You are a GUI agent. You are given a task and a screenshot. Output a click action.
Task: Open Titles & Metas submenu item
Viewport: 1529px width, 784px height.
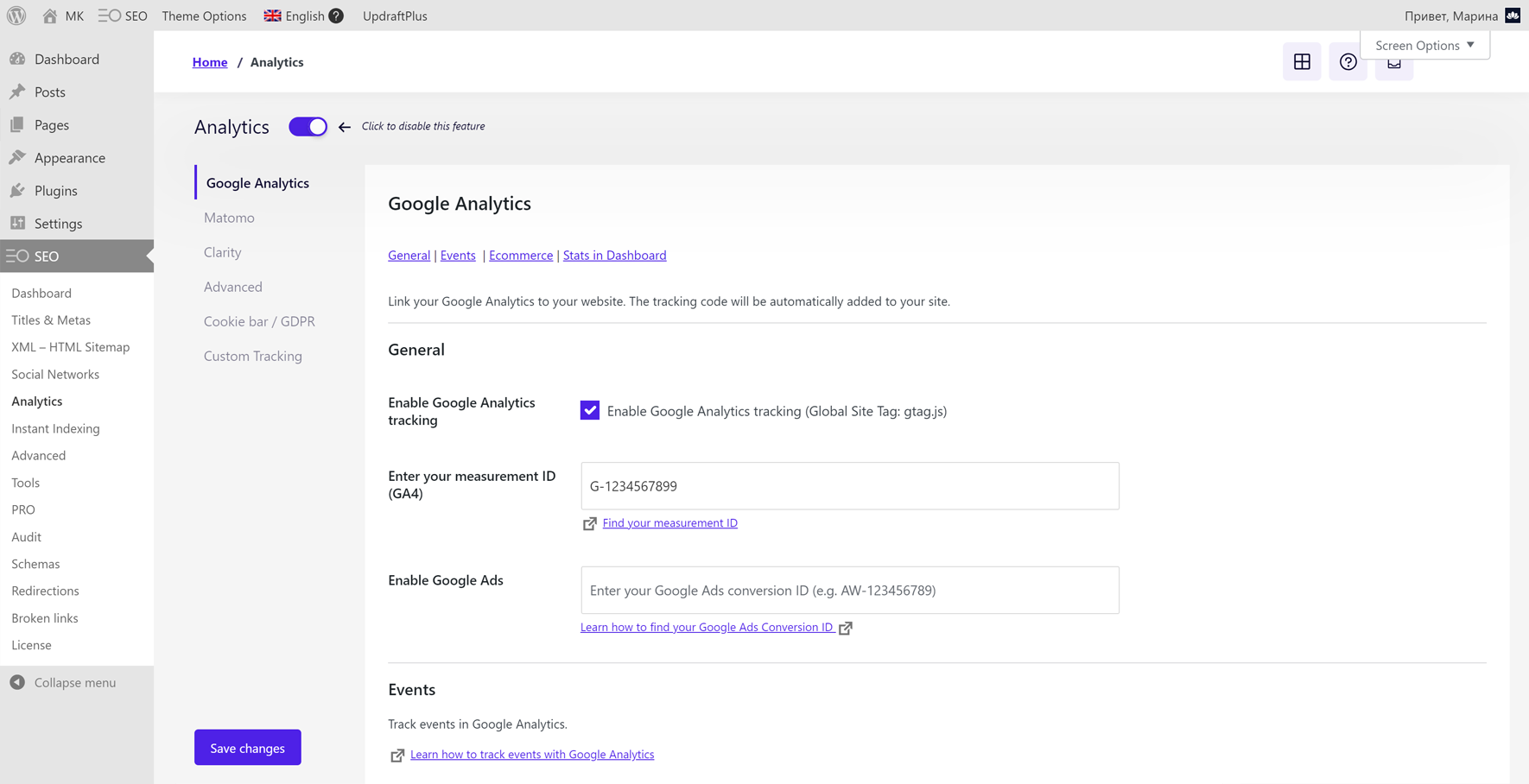51,319
